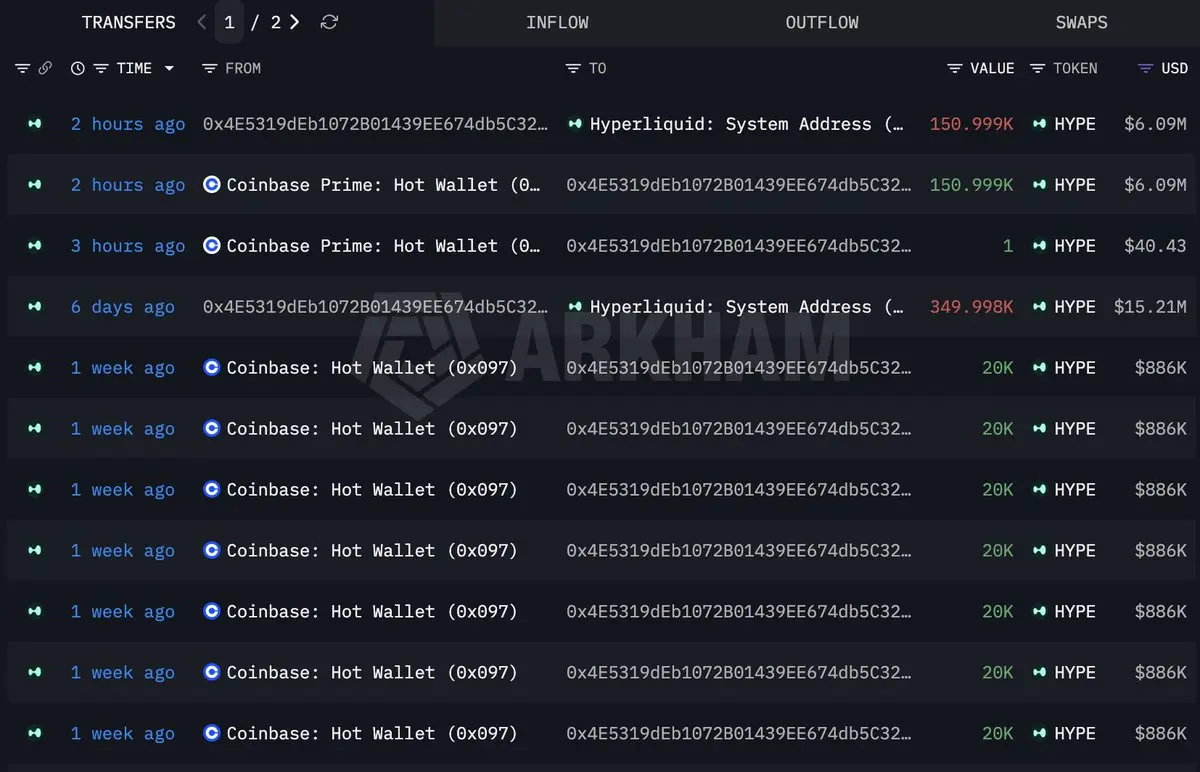The width and height of the screenshot is (1200, 772).
Task: Click the red 349.998K value
Action: pyautogui.click(x=971, y=307)
